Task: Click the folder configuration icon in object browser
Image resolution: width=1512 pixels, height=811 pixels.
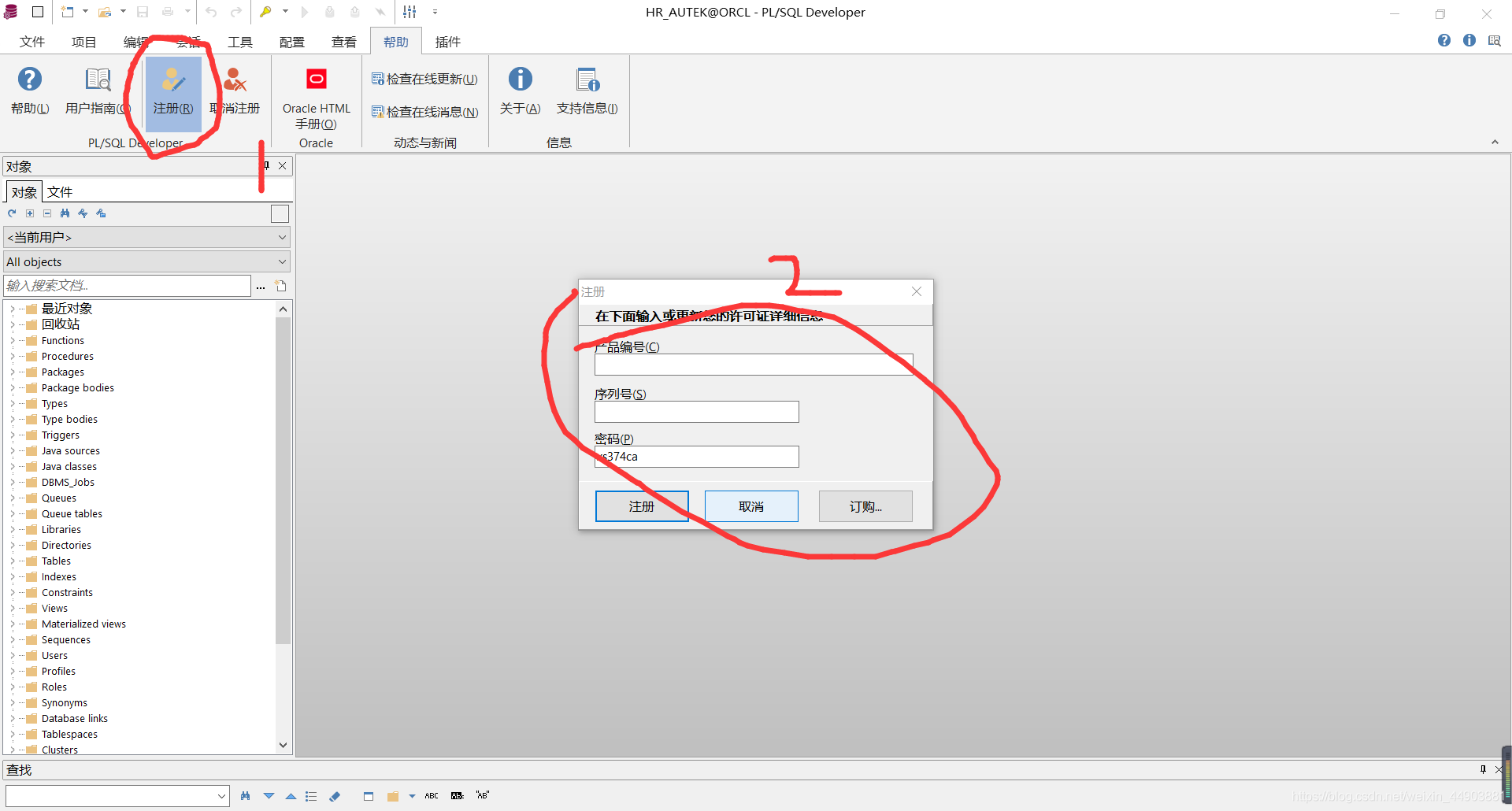Action: (x=101, y=213)
